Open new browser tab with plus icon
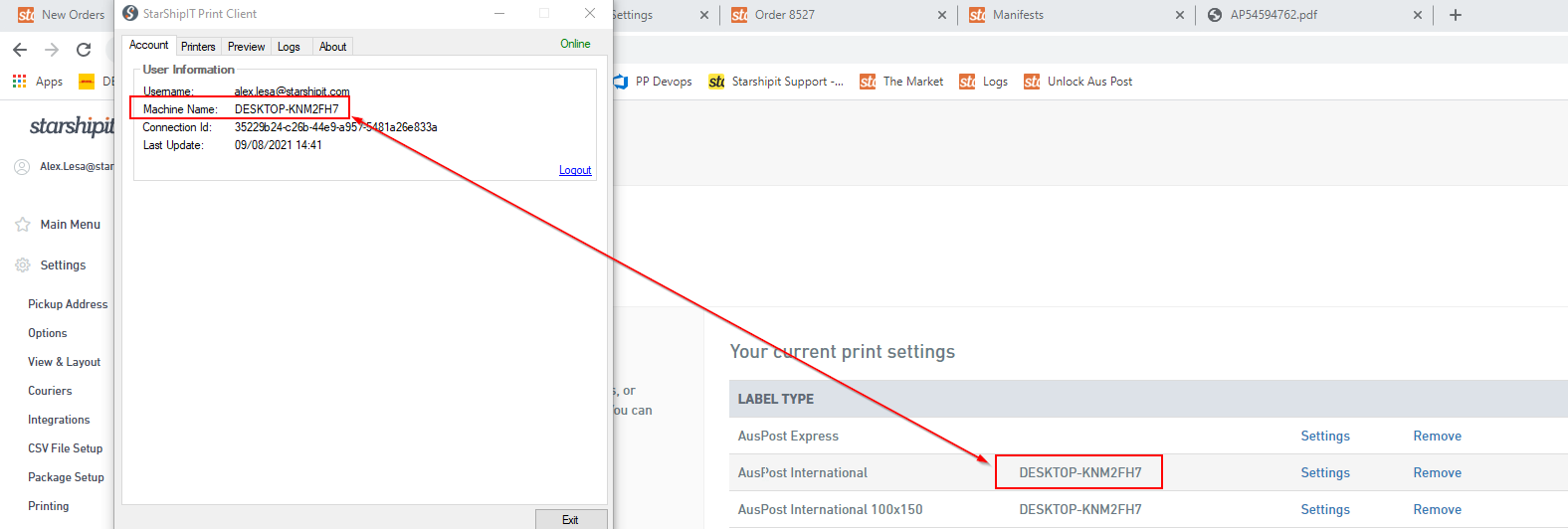 coord(1456,15)
